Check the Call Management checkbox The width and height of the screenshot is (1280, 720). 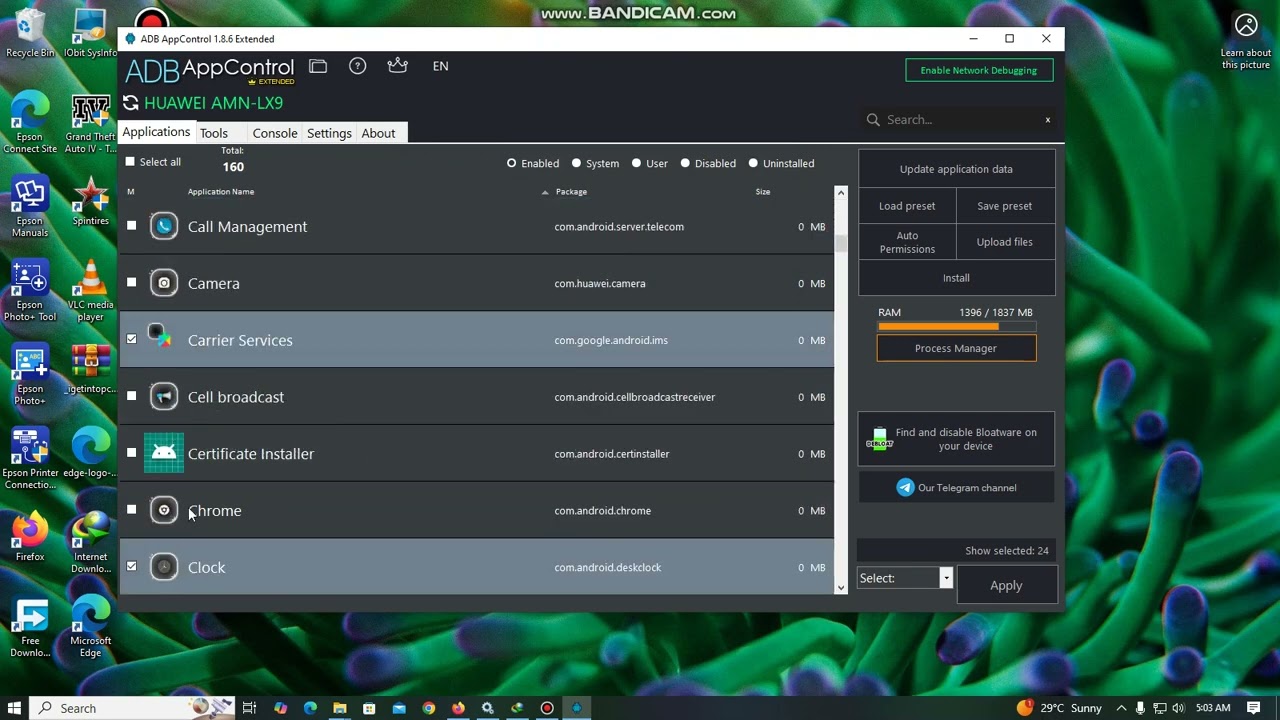(131, 226)
